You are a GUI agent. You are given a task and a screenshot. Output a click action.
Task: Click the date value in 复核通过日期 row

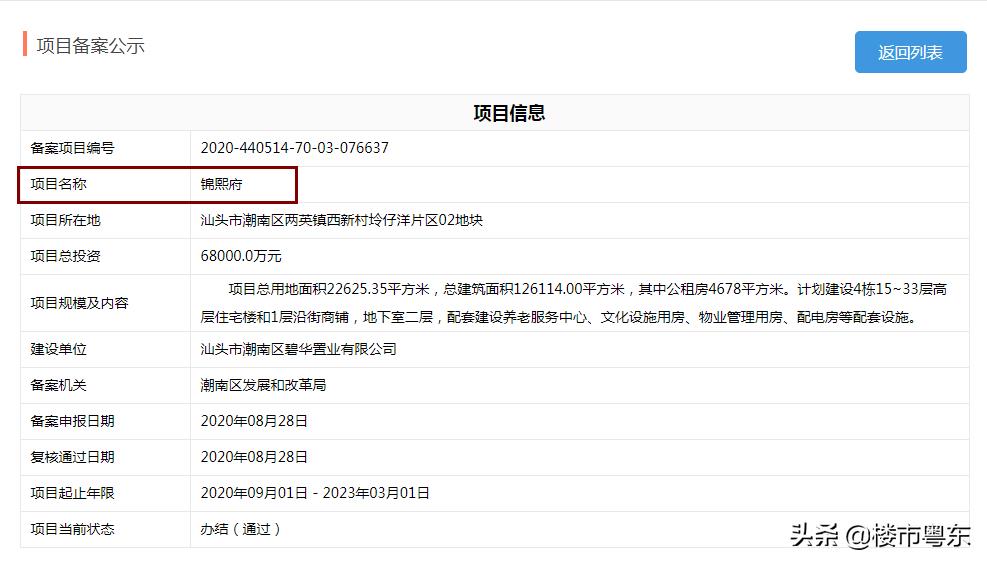pyautogui.click(x=254, y=457)
